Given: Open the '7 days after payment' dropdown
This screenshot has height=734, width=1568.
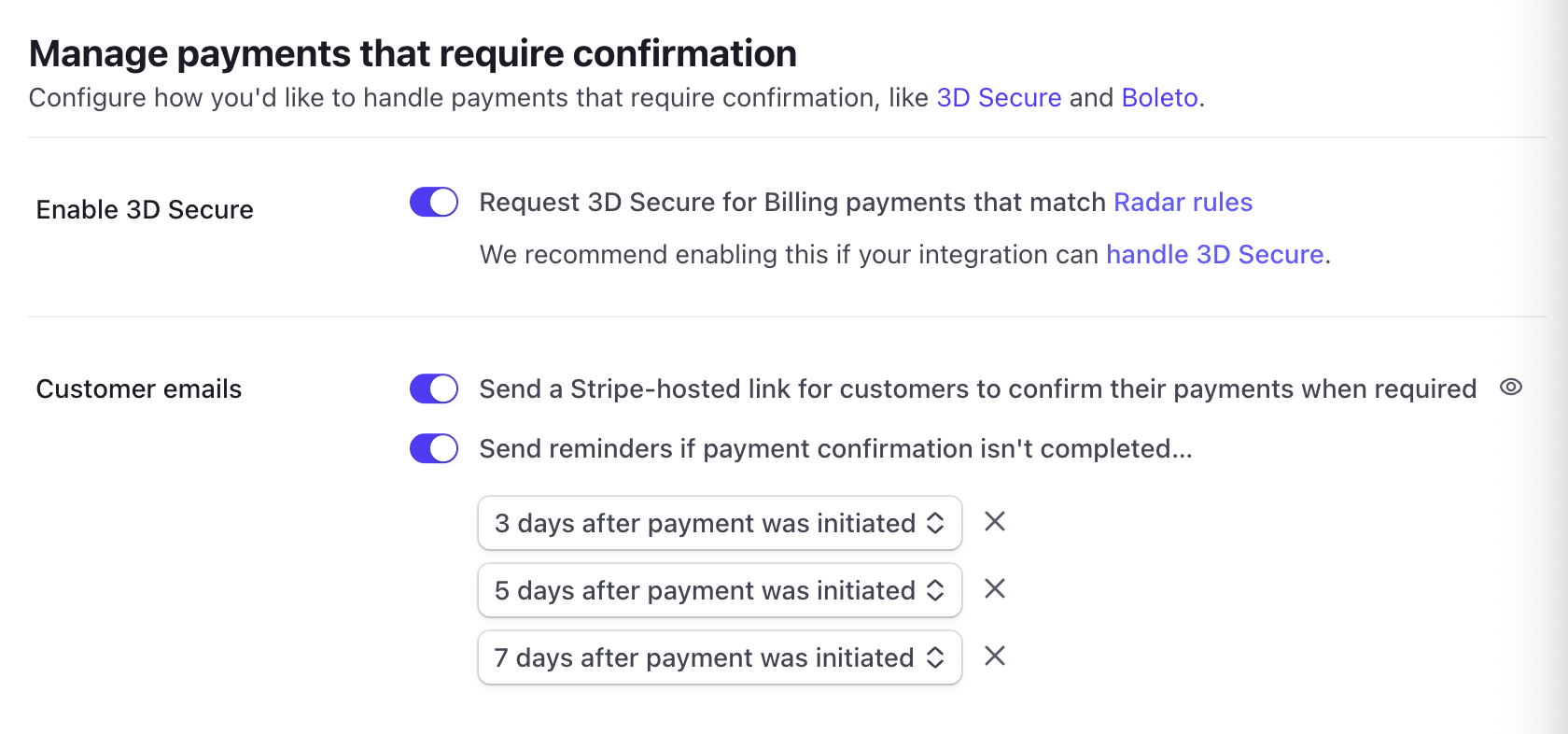Looking at the screenshot, I should click(x=719, y=656).
